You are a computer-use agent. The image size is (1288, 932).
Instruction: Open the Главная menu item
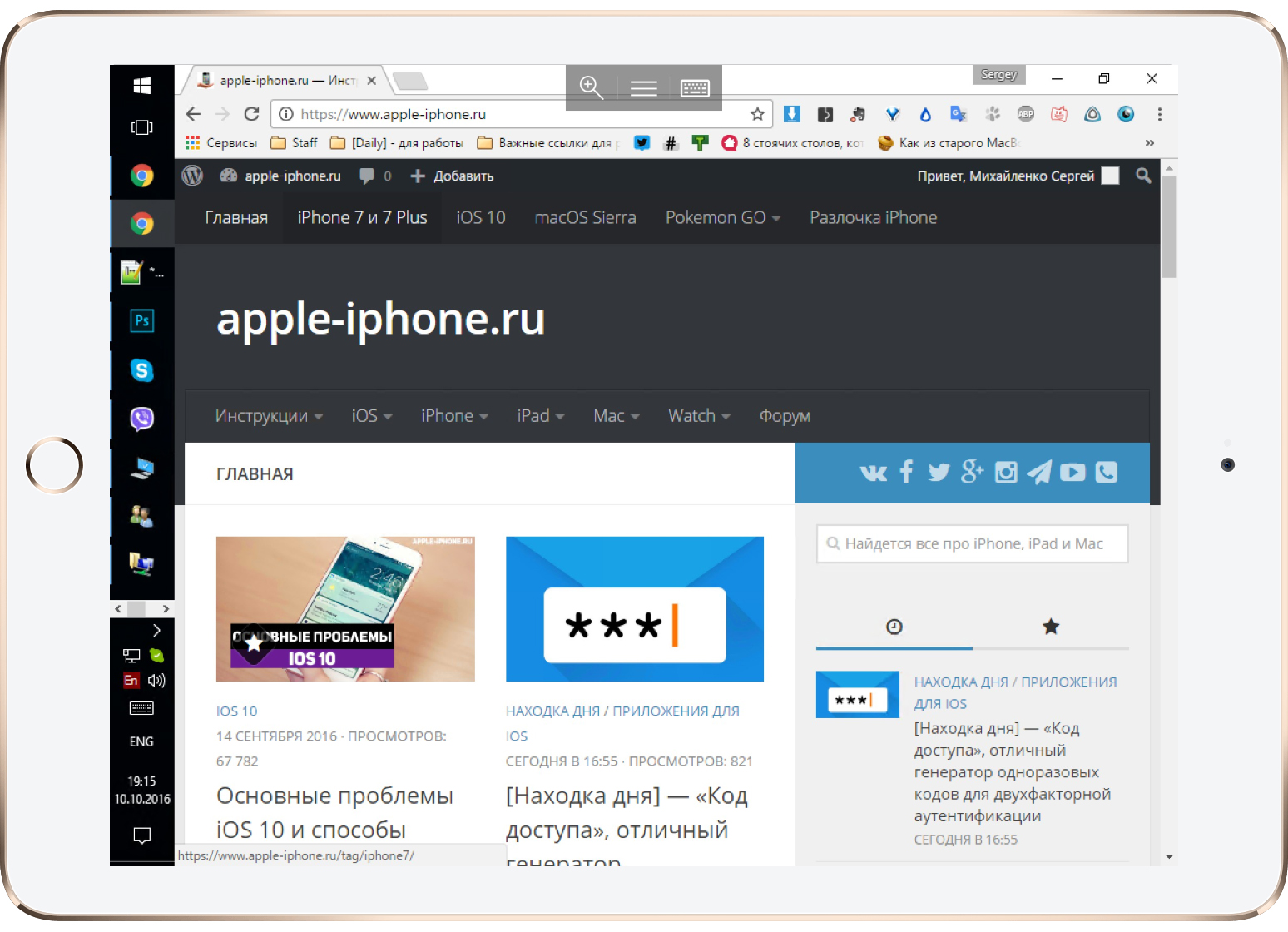coord(236,218)
